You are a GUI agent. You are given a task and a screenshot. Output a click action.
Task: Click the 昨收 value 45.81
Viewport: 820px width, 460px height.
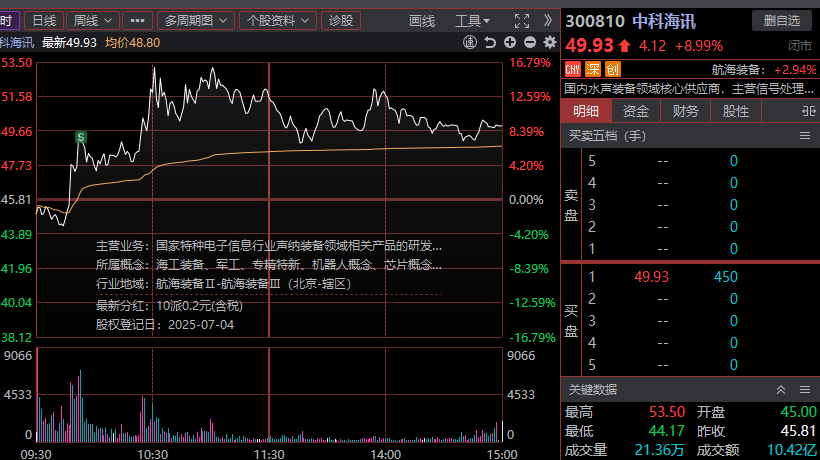[798, 431]
